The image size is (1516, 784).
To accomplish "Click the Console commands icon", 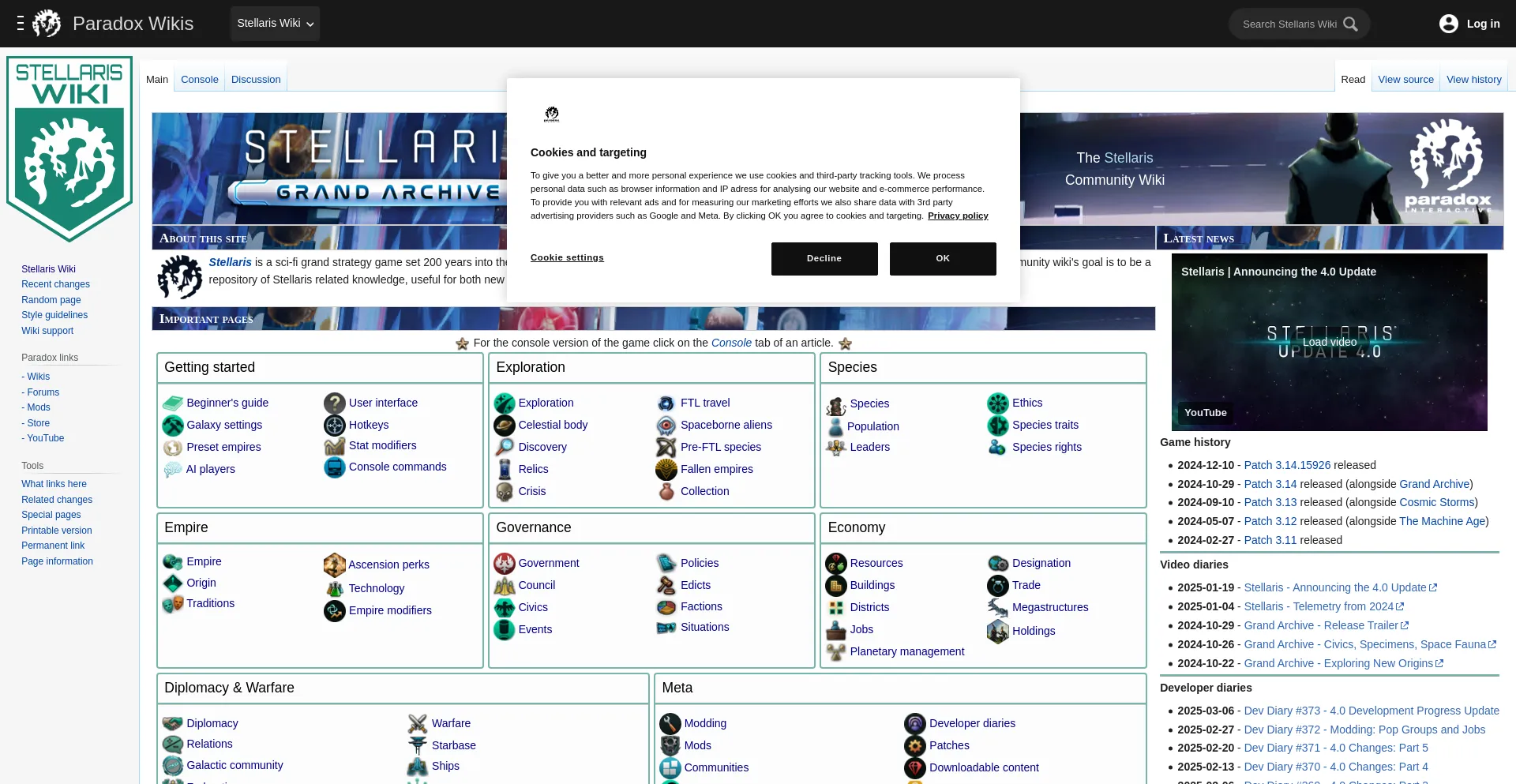I will [335, 467].
